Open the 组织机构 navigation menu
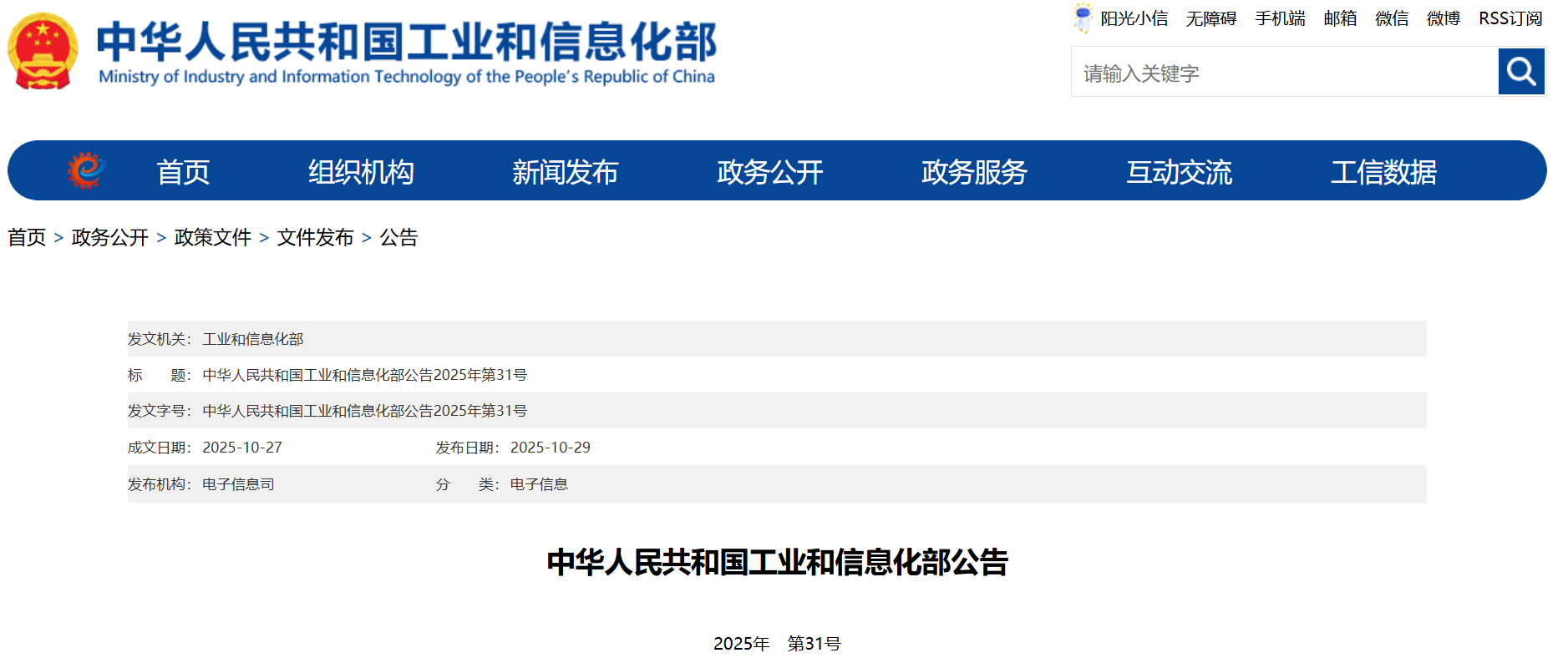The image size is (1568, 668). (361, 172)
